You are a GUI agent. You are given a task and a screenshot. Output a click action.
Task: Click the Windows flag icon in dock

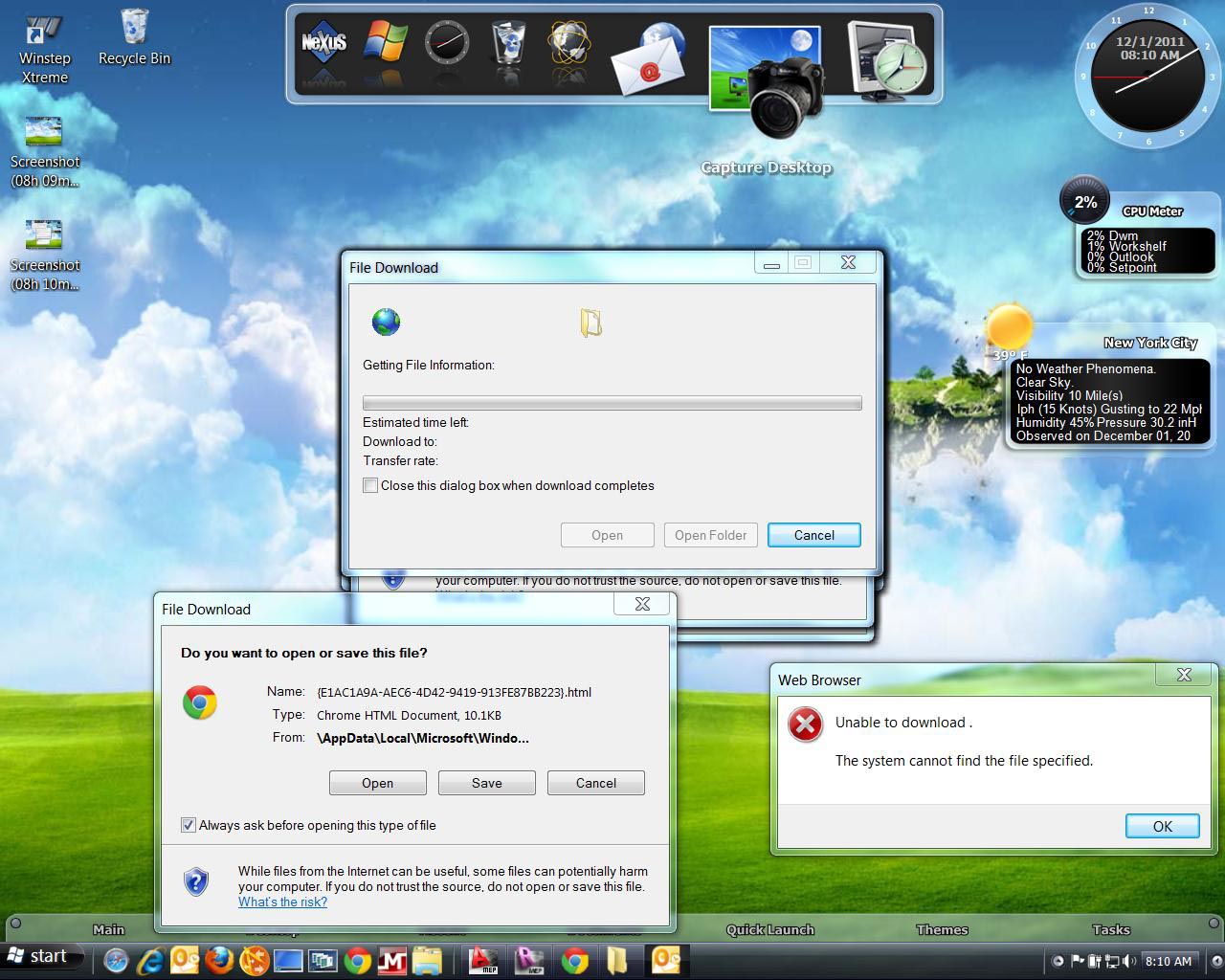tap(386, 44)
